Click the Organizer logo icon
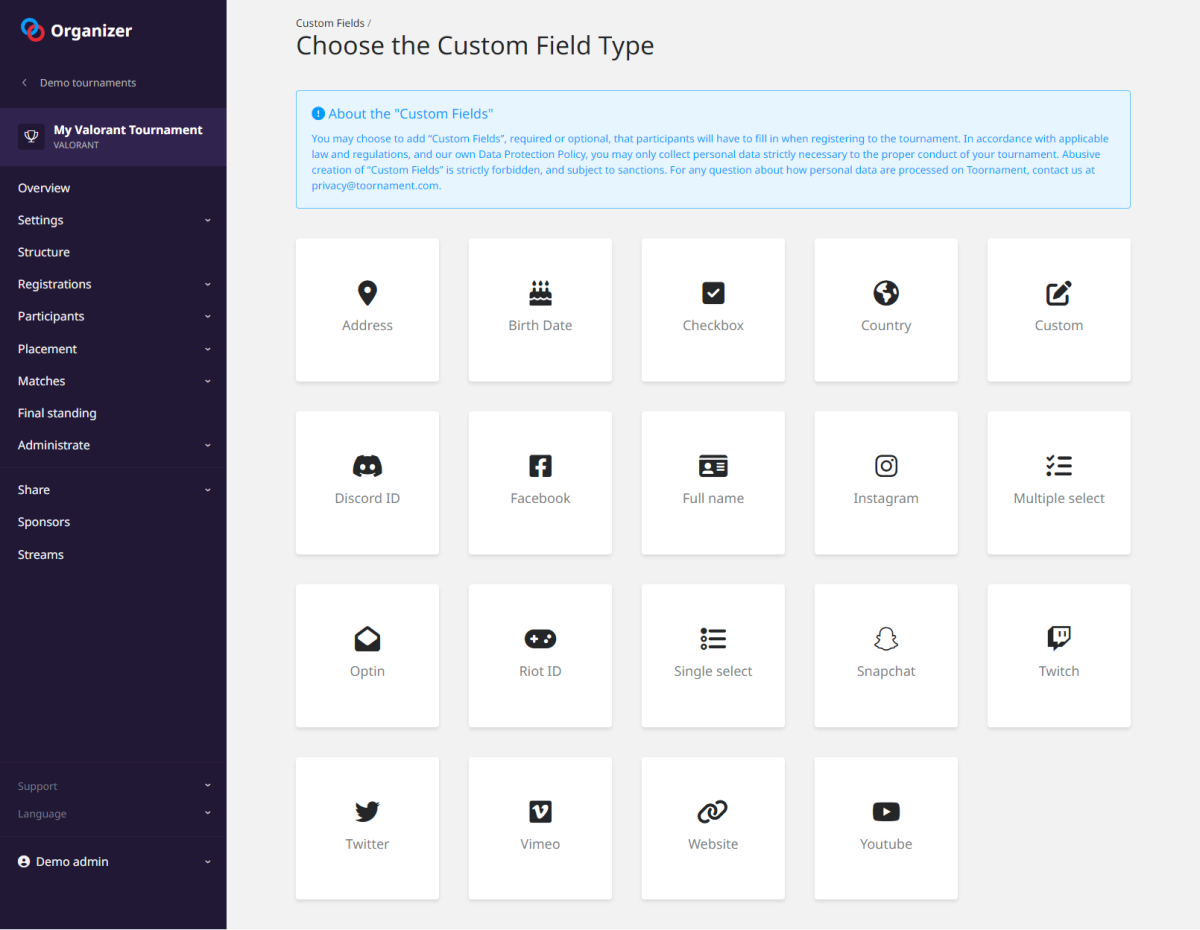Image resolution: width=1200 pixels, height=930 pixels. (x=33, y=31)
